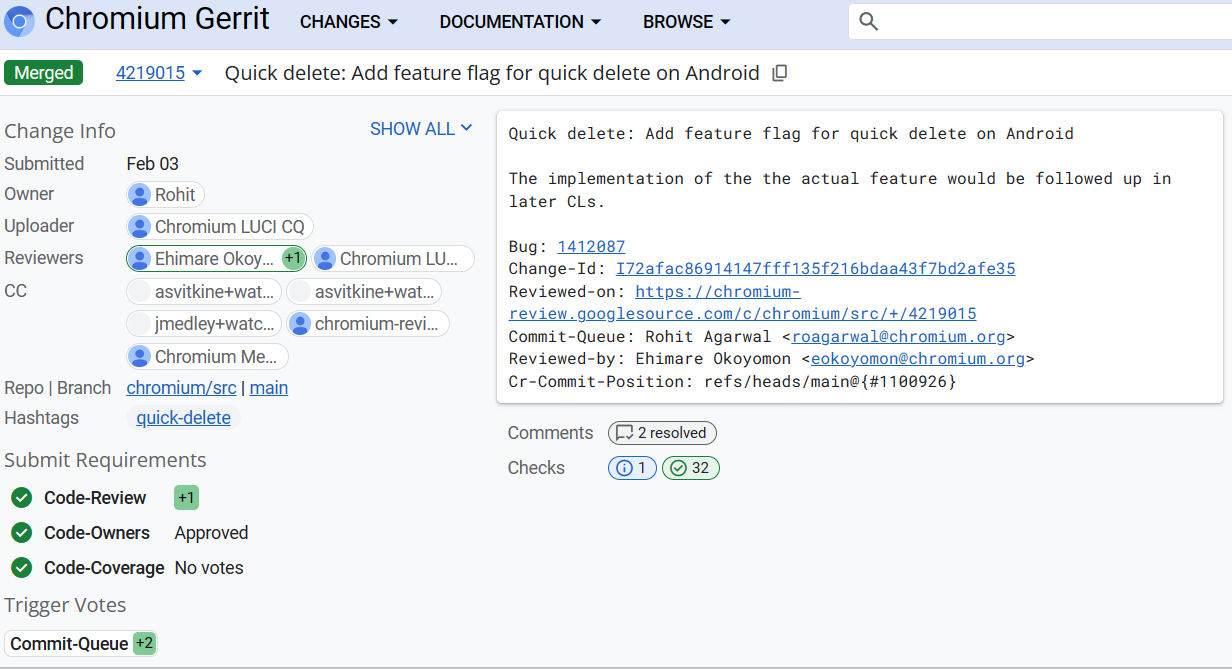Click the Chromium Gerrit logo icon
The height and width of the screenshot is (669, 1232).
point(20,21)
